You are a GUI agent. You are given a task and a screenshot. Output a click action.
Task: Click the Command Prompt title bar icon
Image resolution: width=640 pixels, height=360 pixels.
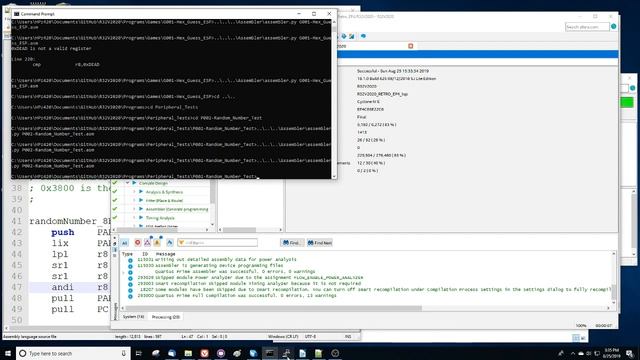pyautogui.click(x=17, y=14)
